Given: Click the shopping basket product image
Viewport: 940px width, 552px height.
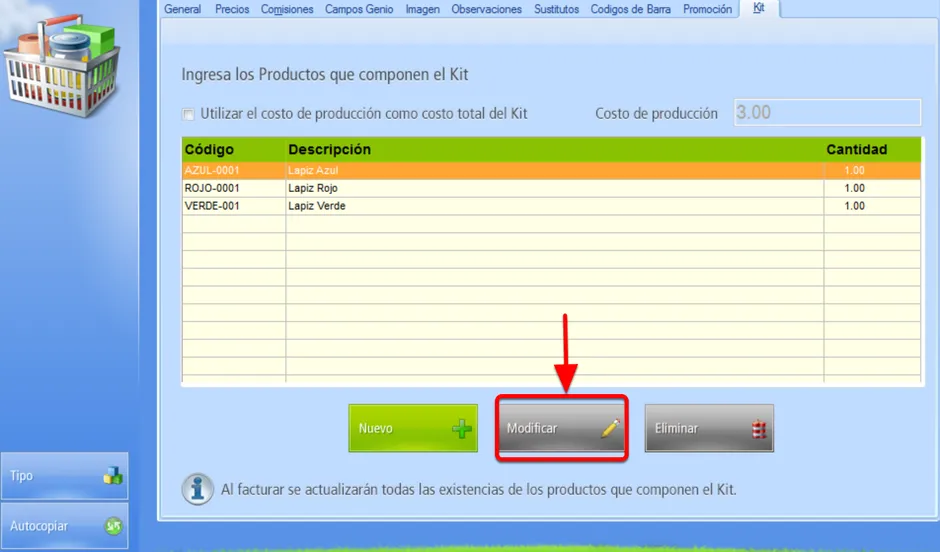Looking at the screenshot, I should pos(63,67).
